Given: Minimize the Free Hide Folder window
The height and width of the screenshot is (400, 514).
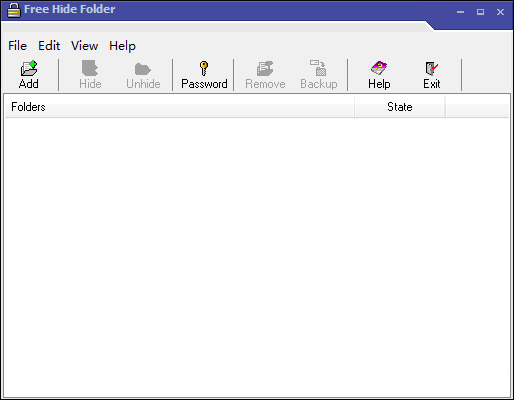Looking at the screenshot, I should pyautogui.click(x=461, y=12).
